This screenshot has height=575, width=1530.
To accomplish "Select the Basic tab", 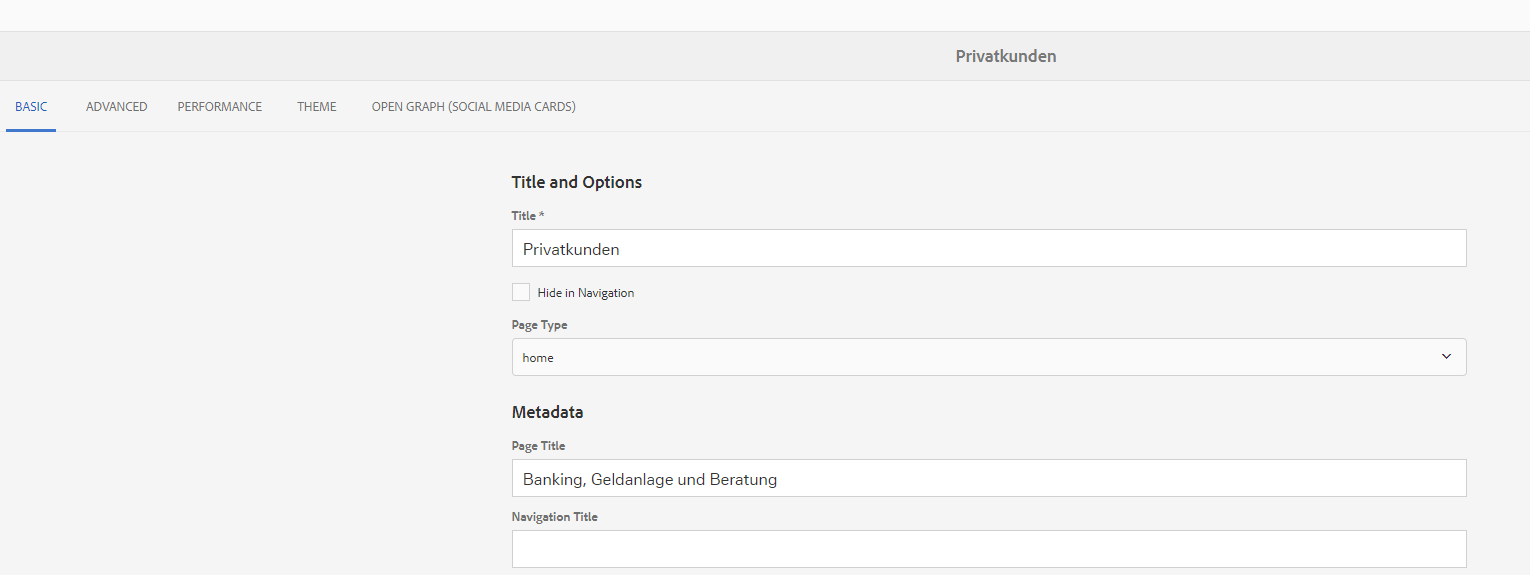I will coord(31,107).
